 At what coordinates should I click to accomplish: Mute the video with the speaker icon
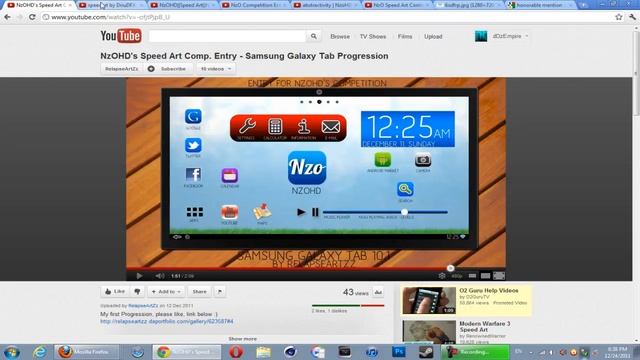tap(160, 276)
